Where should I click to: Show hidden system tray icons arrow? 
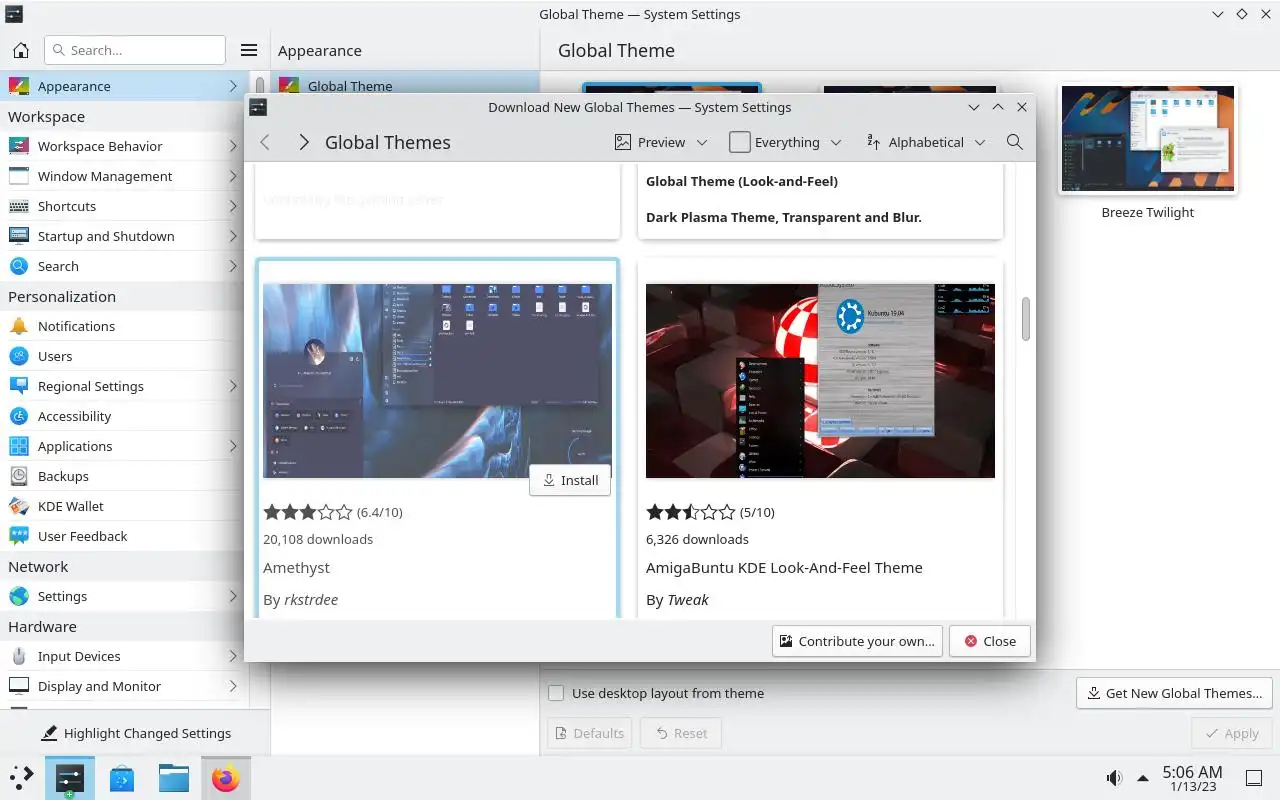[x=1143, y=778]
